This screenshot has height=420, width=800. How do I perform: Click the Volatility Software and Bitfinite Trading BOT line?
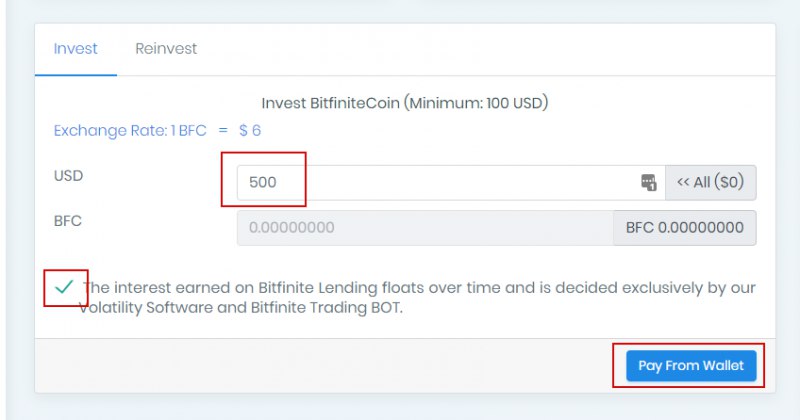pyautogui.click(x=240, y=308)
